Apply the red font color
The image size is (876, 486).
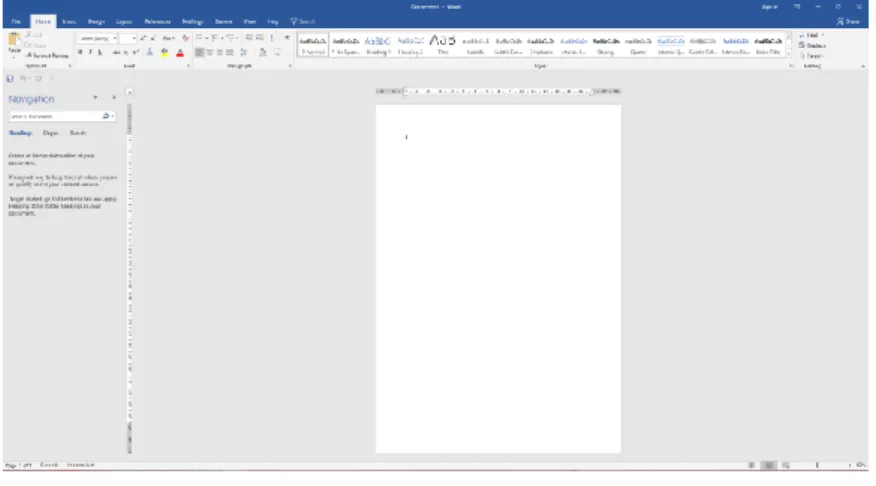click(180, 53)
